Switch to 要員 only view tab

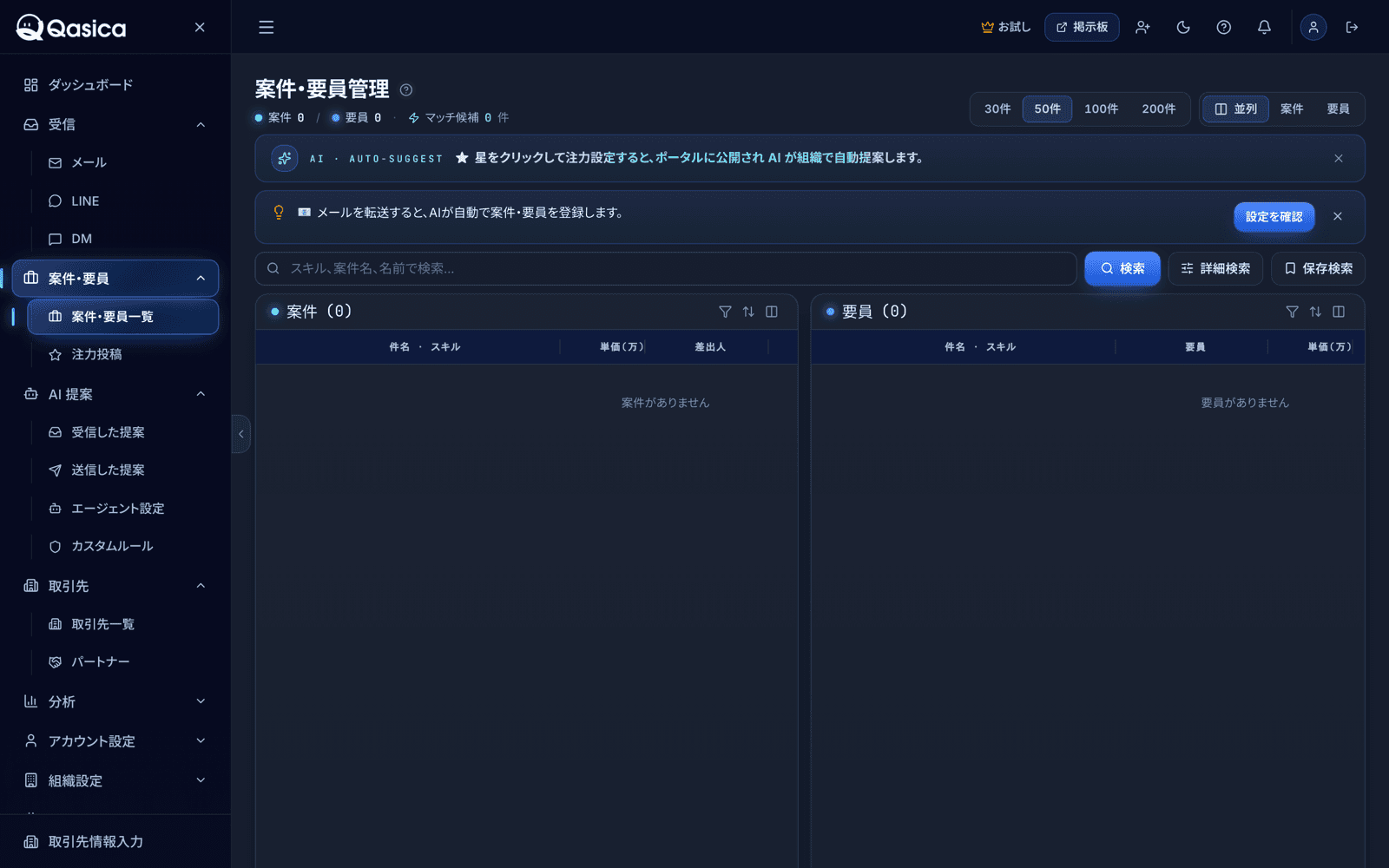[x=1338, y=109]
